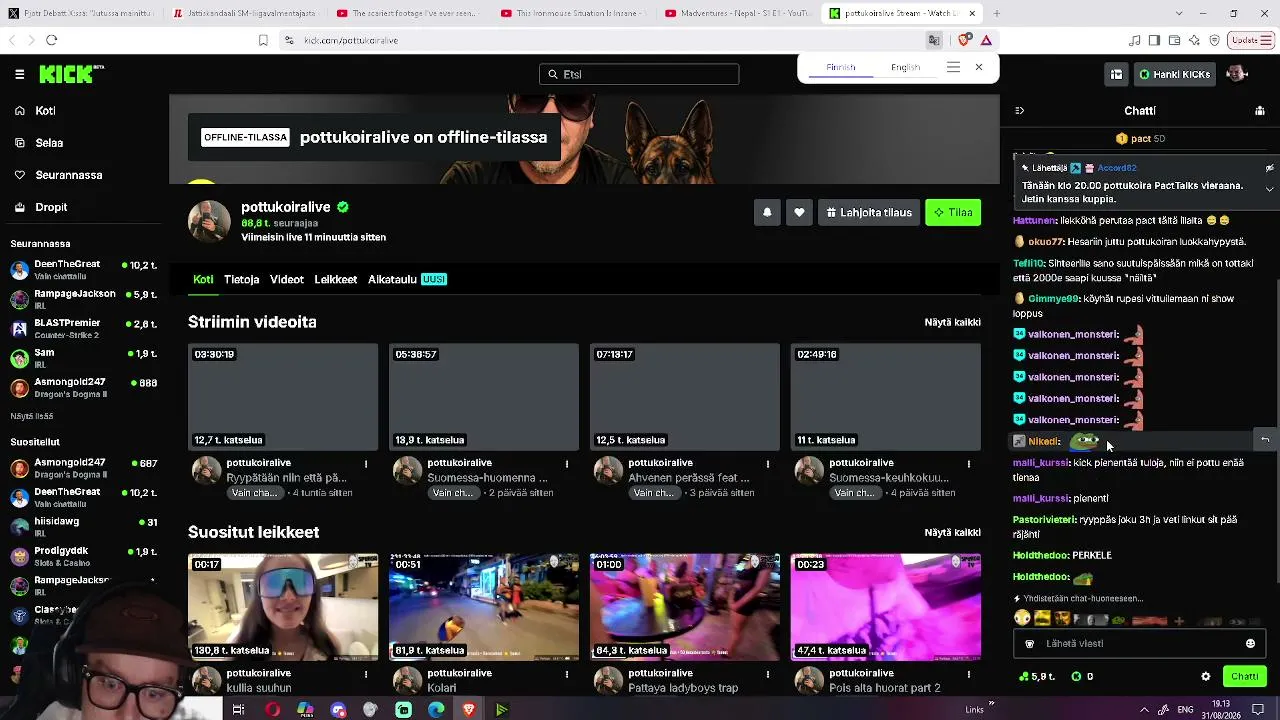Open the BLASTPremier channel in sidebar
This screenshot has width=1280, height=720.
click(84, 328)
